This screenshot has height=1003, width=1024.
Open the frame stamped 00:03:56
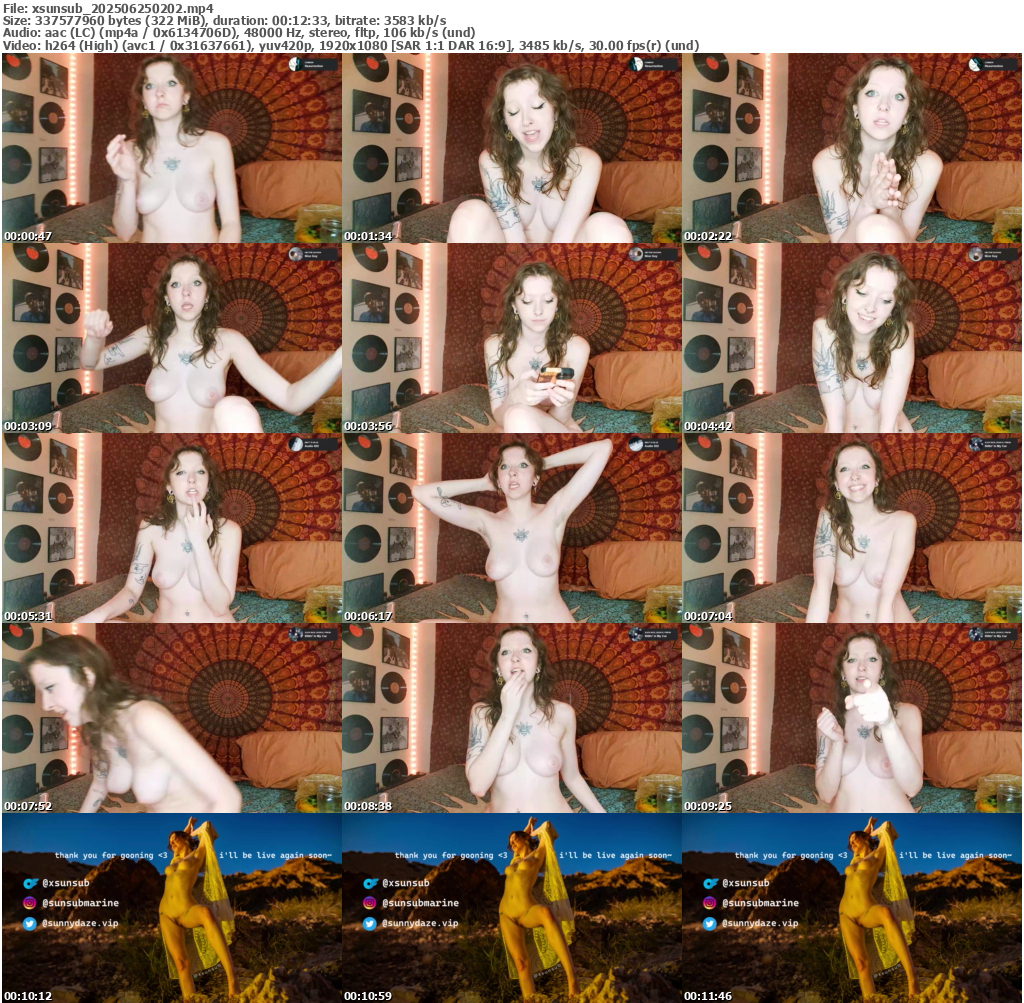point(512,338)
